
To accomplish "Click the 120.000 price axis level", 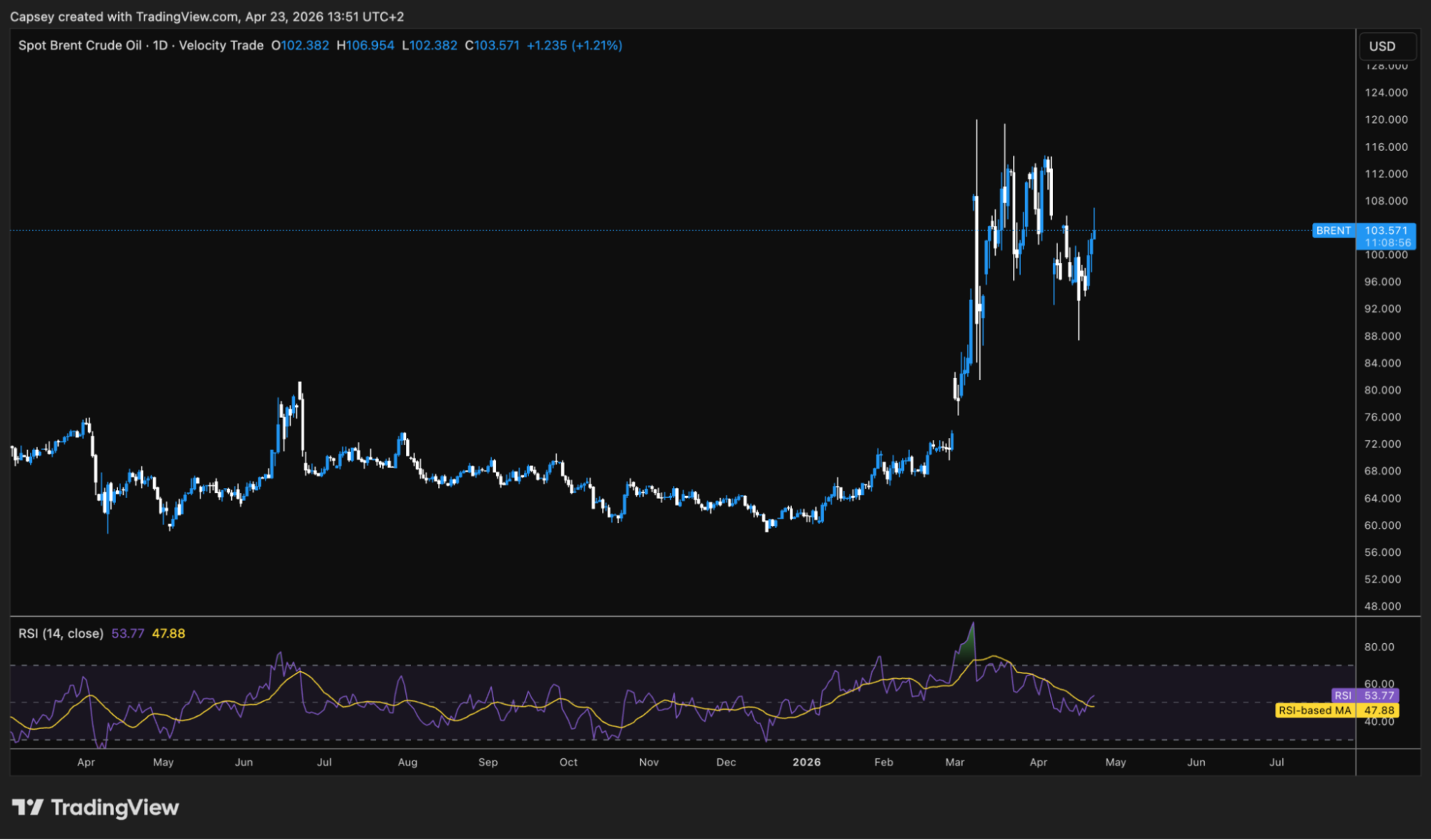I will 1385,119.
